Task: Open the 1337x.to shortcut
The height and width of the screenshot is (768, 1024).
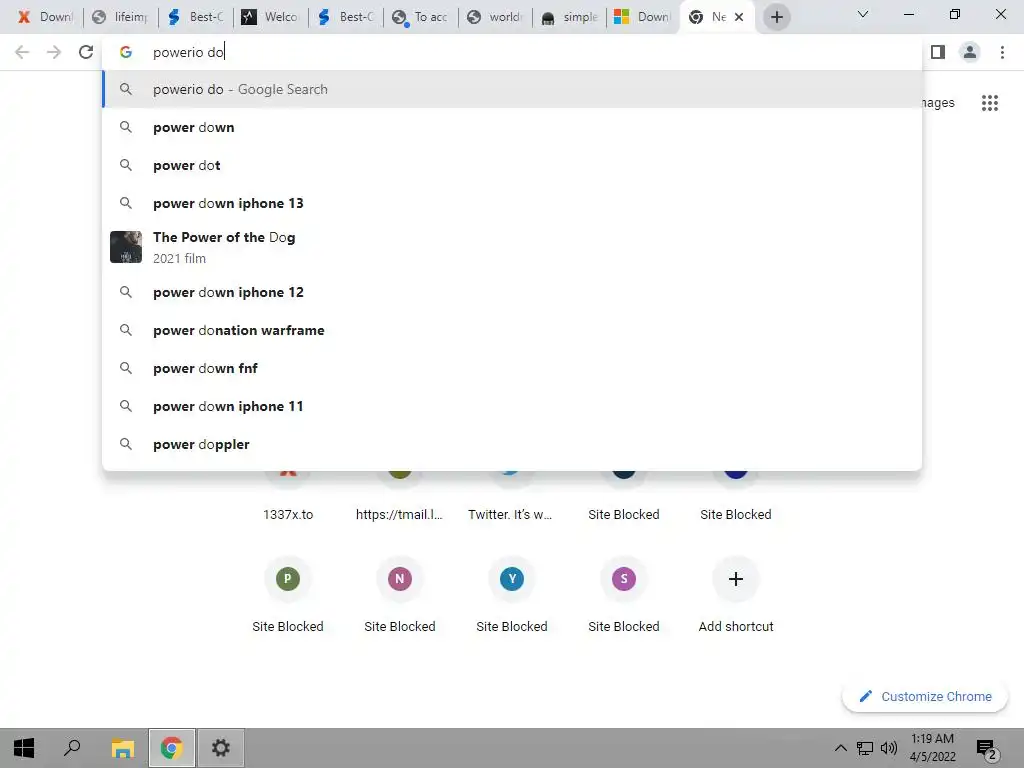Action: point(288,514)
